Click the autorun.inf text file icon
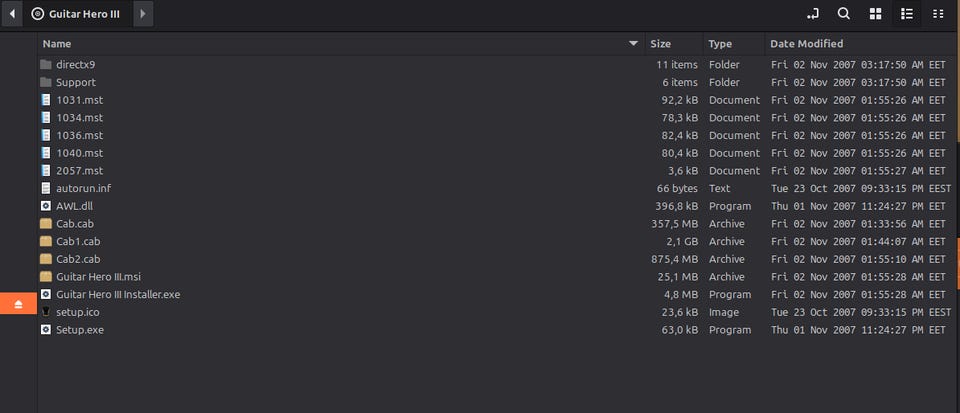Viewport: 960px width, 413px height. [46, 188]
